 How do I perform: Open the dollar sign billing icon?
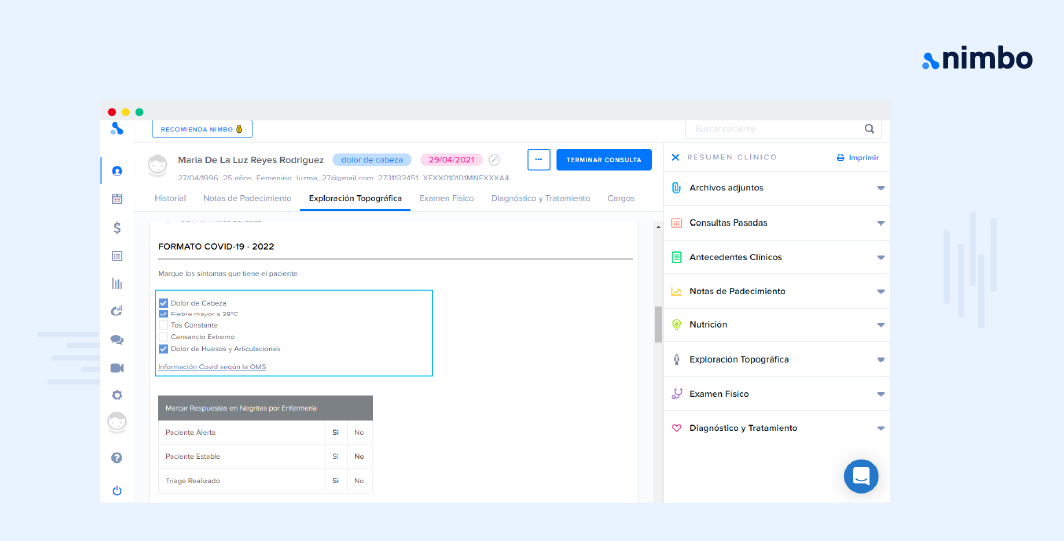(x=117, y=227)
